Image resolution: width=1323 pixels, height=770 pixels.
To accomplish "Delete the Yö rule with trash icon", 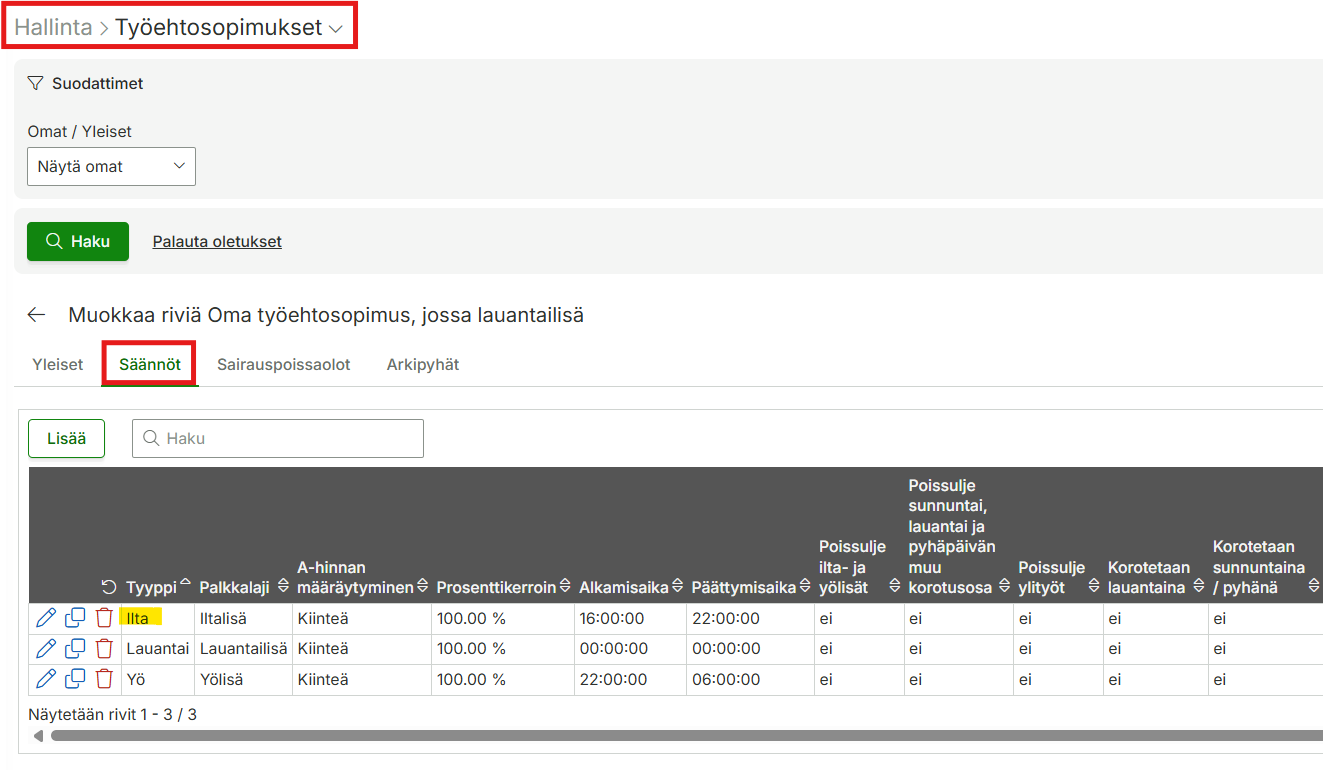I will (104, 679).
